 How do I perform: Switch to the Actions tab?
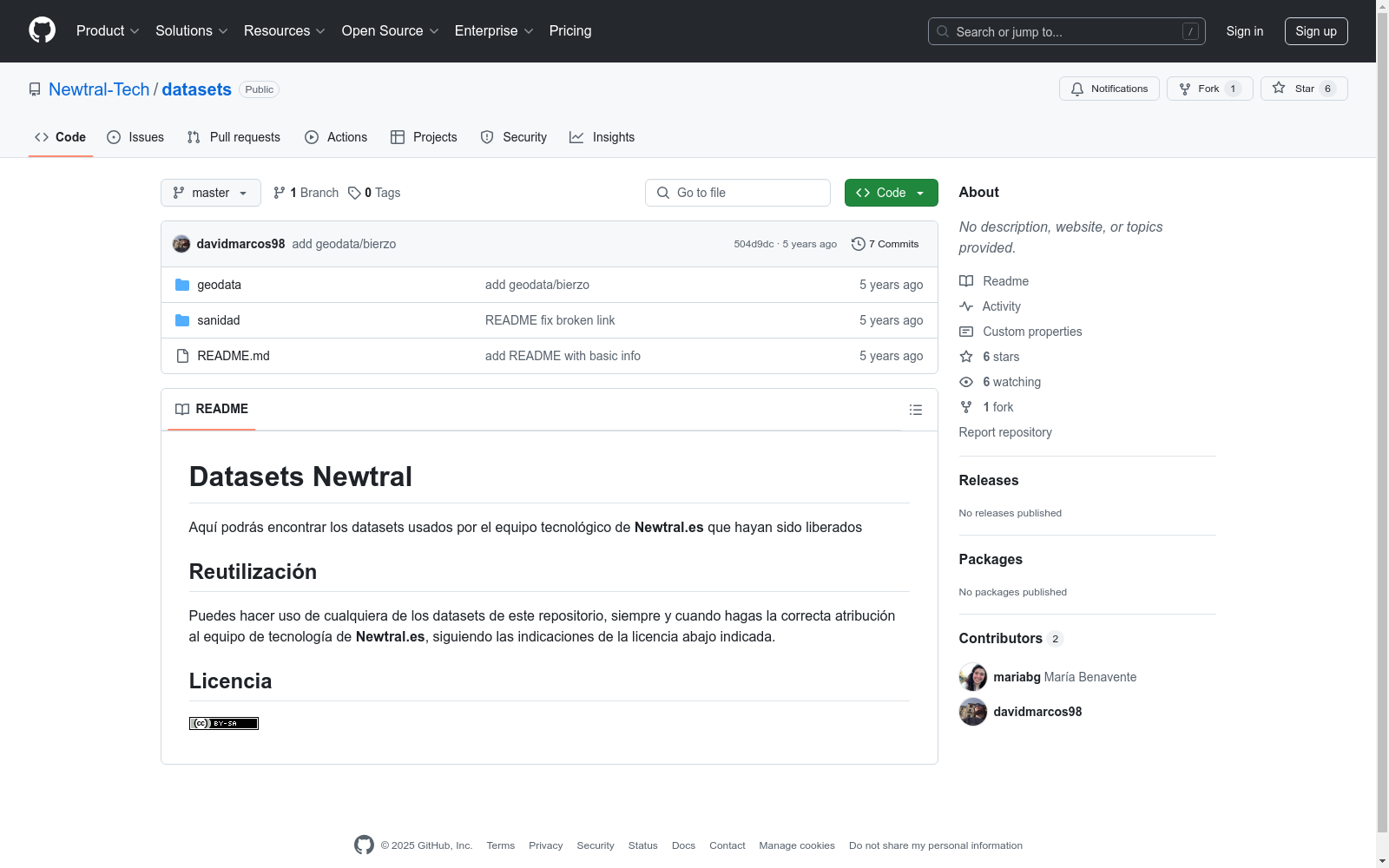click(x=336, y=137)
